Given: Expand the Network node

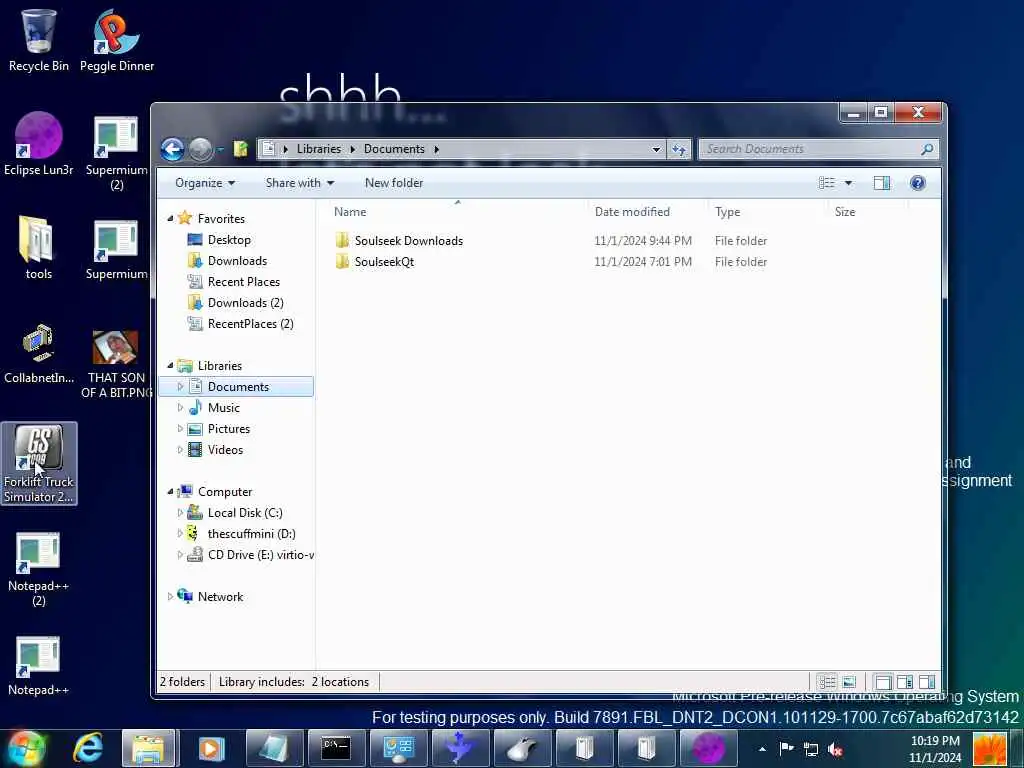Looking at the screenshot, I should pos(170,596).
